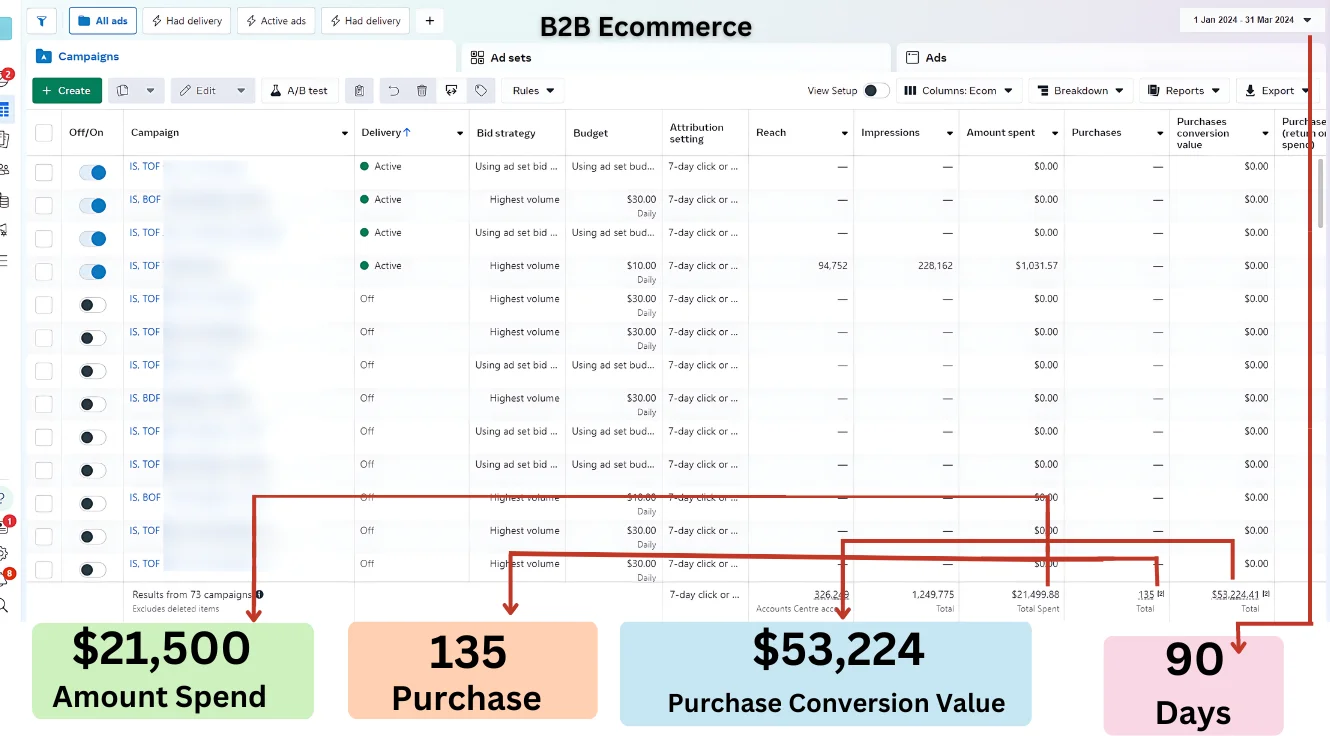1330x736 pixels.
Task: Open the Impressions column menu arrow
Action: coord(949,133)
